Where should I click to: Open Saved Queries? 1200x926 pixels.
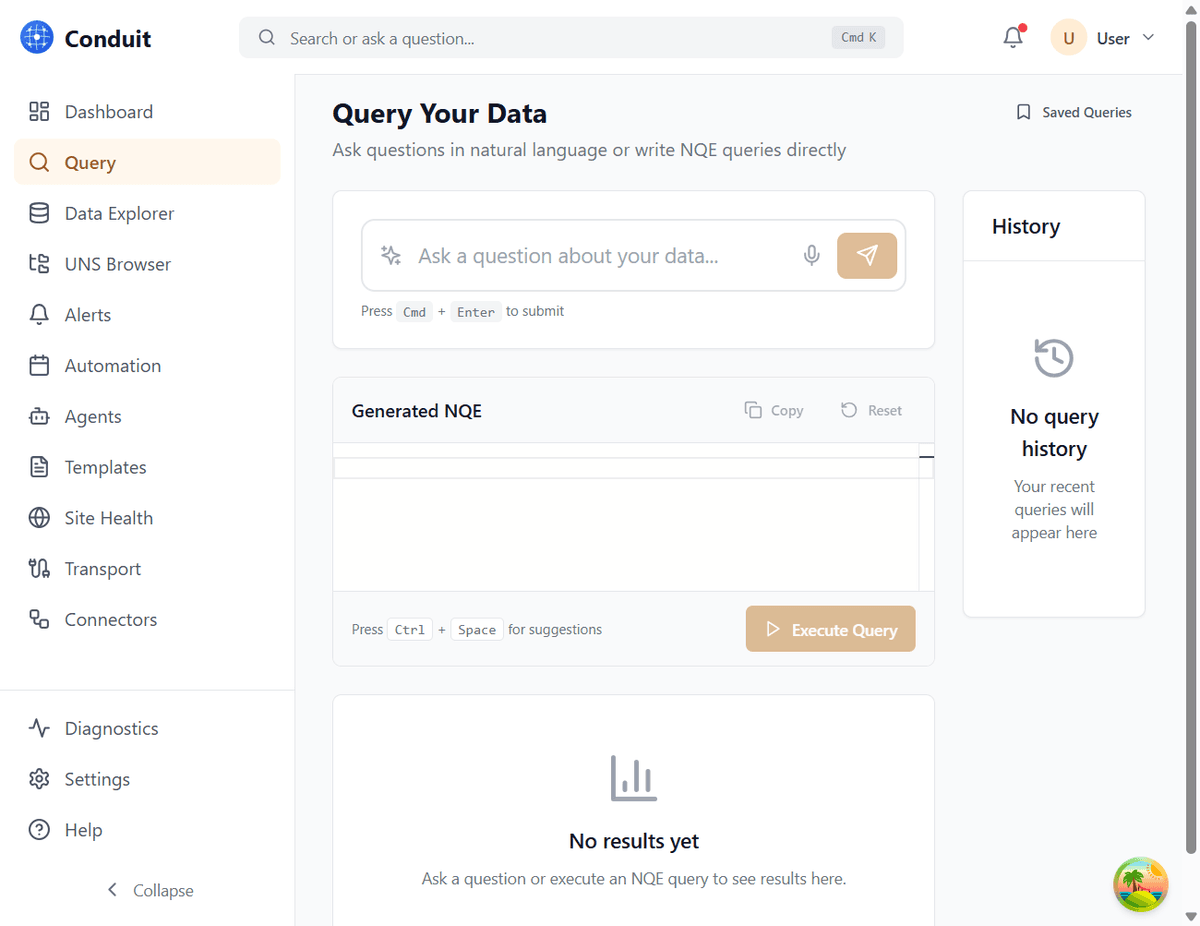tap(1073, 112)
